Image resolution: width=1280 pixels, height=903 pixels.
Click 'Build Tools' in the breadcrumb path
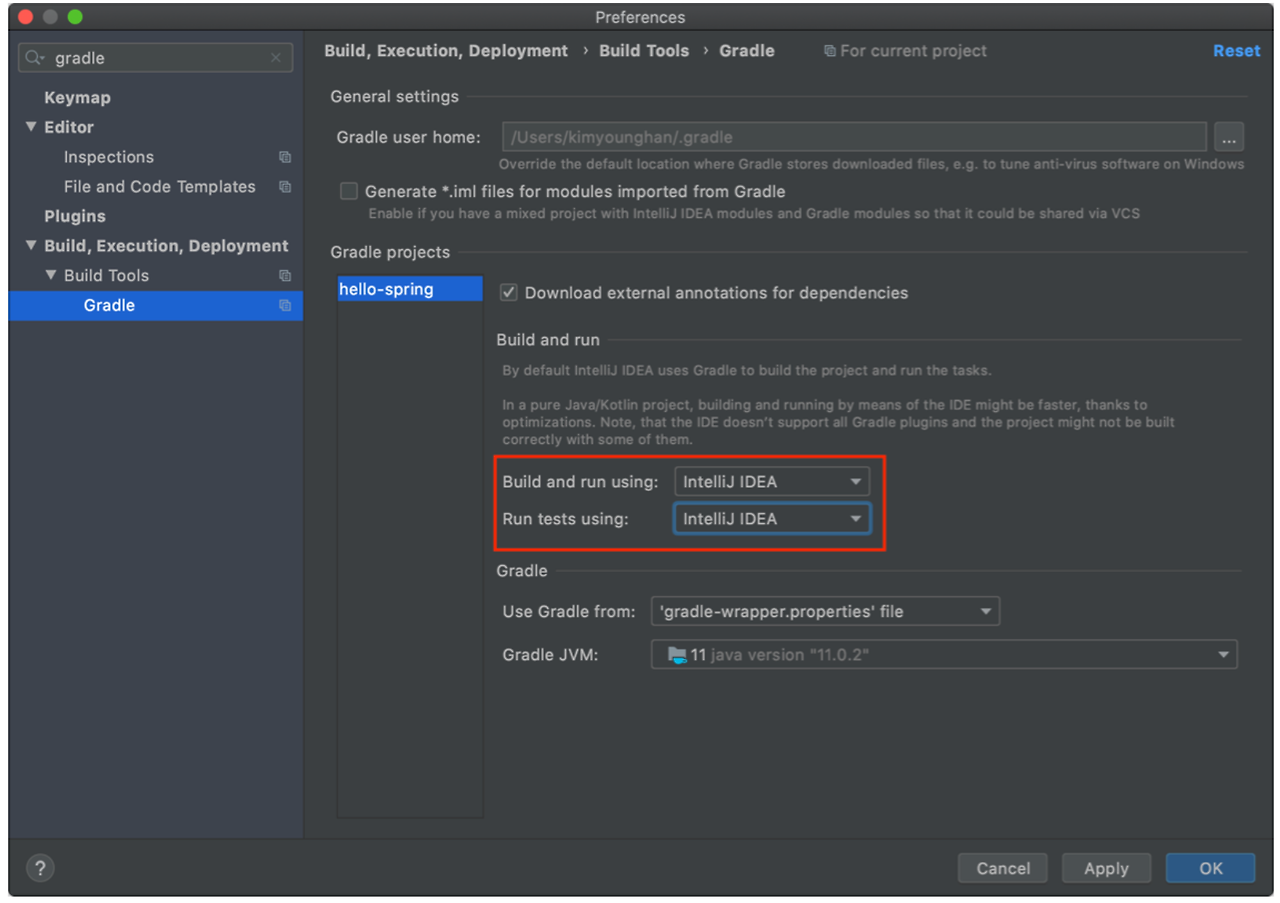click(643, 50)
